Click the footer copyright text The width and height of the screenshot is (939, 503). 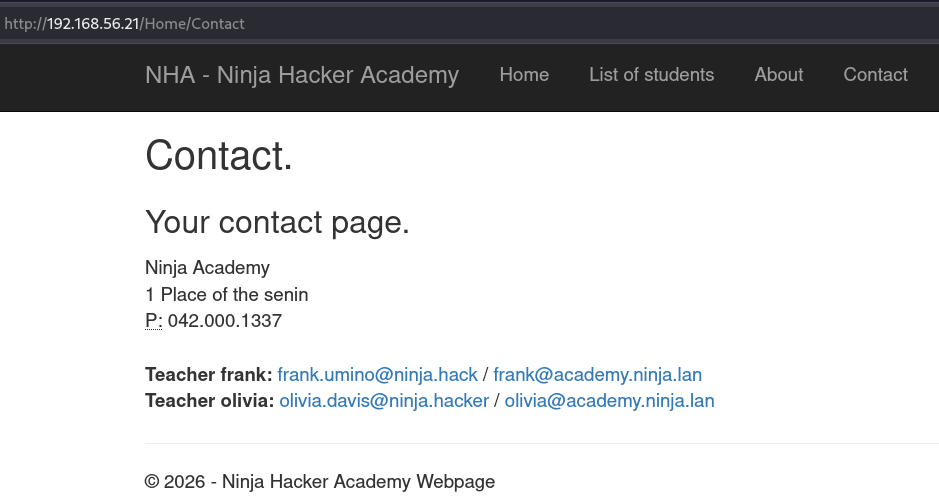click(x=319, y=481)
